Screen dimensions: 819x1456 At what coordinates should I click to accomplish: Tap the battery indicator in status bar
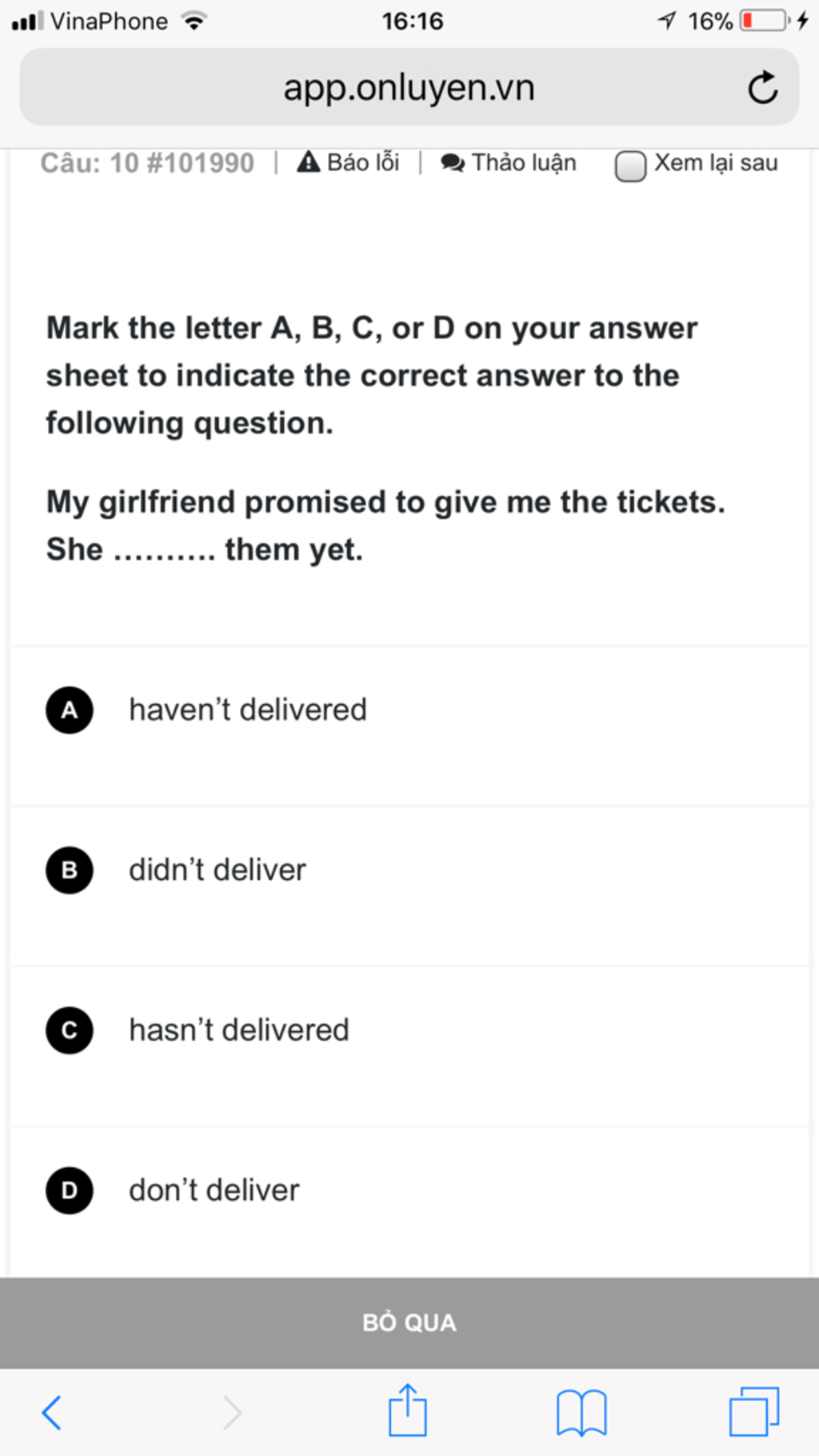click(766, 21)
